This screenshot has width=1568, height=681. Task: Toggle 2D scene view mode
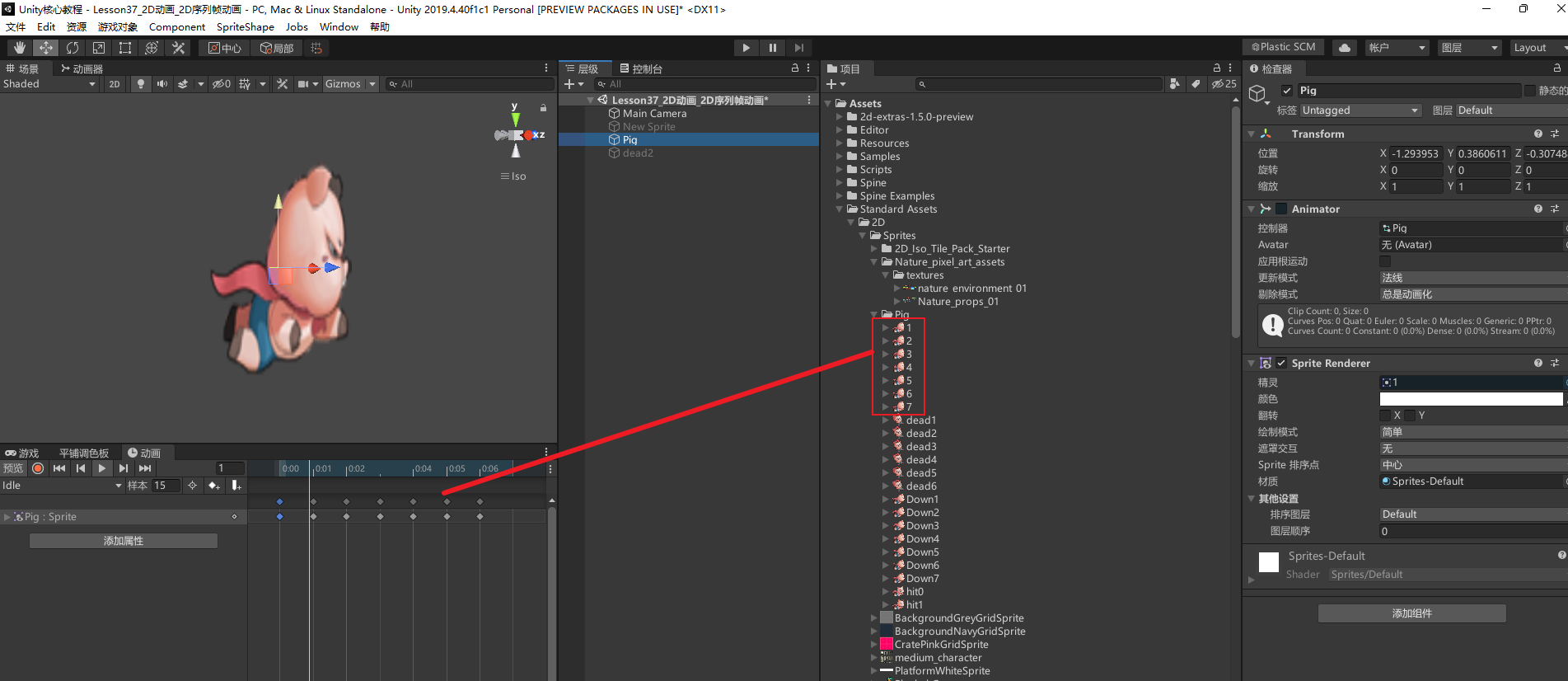[115, 84]
